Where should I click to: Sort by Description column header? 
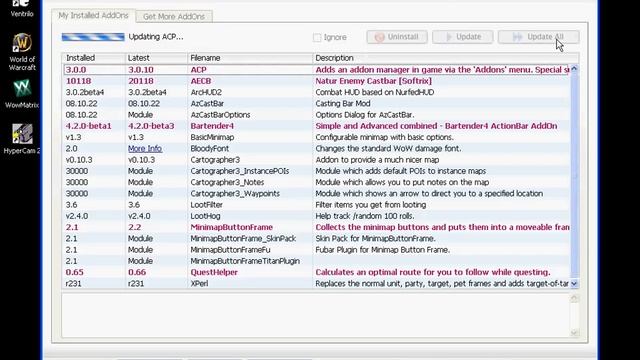coord(445,58)
